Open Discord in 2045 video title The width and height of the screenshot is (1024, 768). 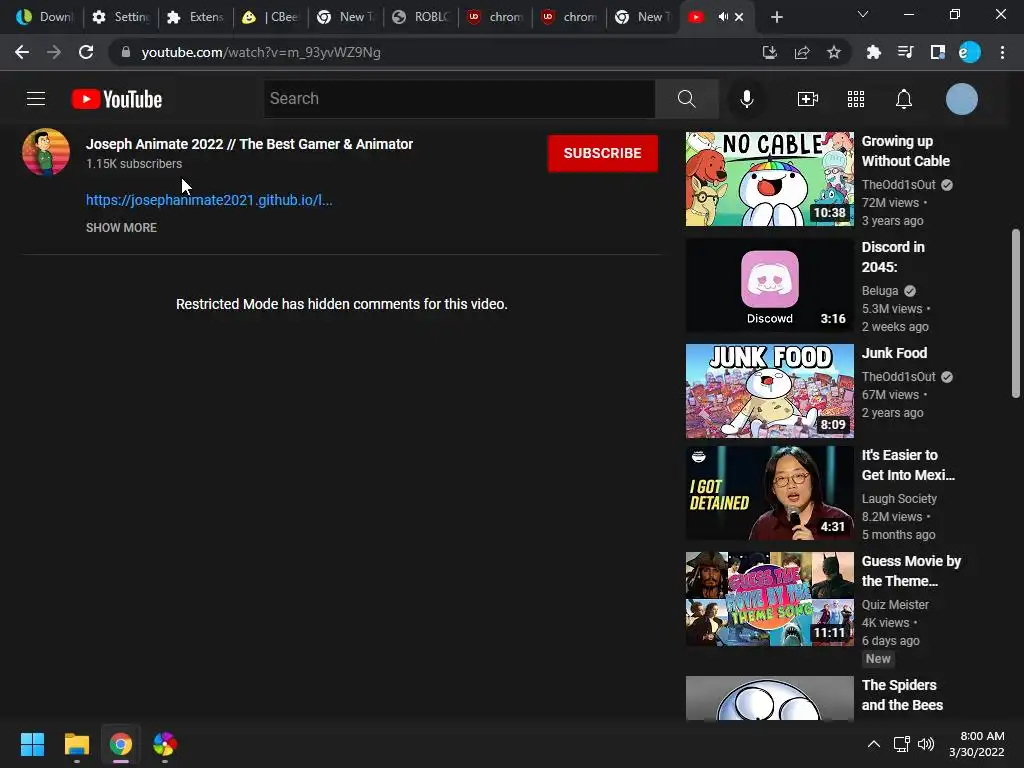click(x=893, y=257)
